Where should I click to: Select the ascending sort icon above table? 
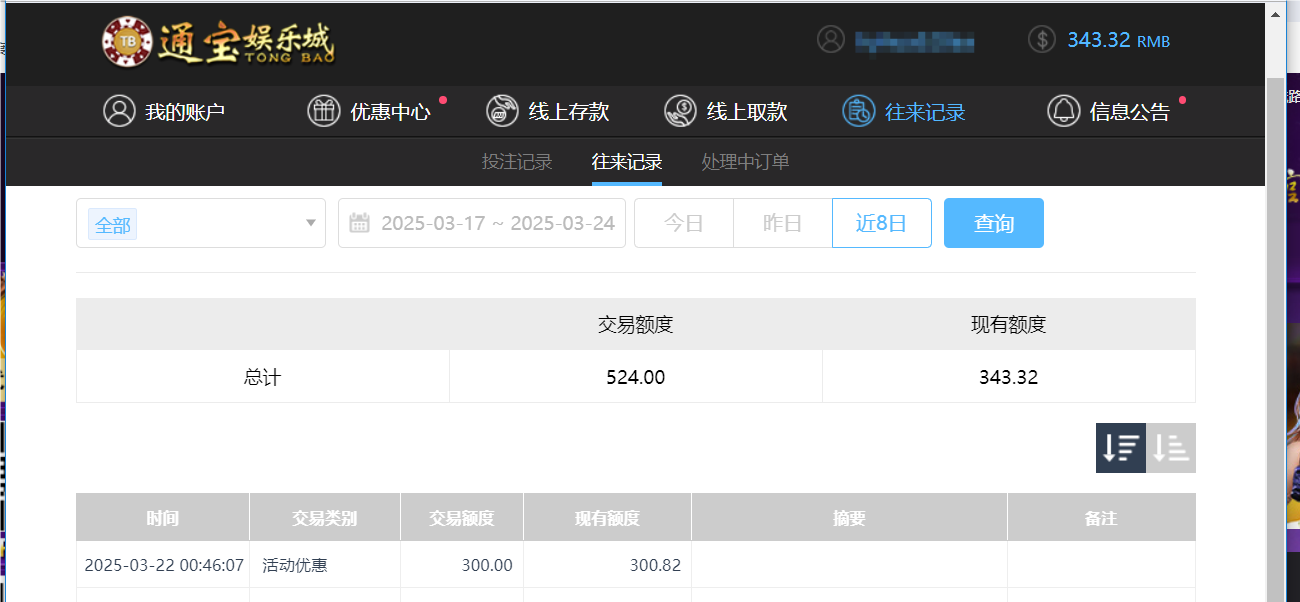[1171, 448]
